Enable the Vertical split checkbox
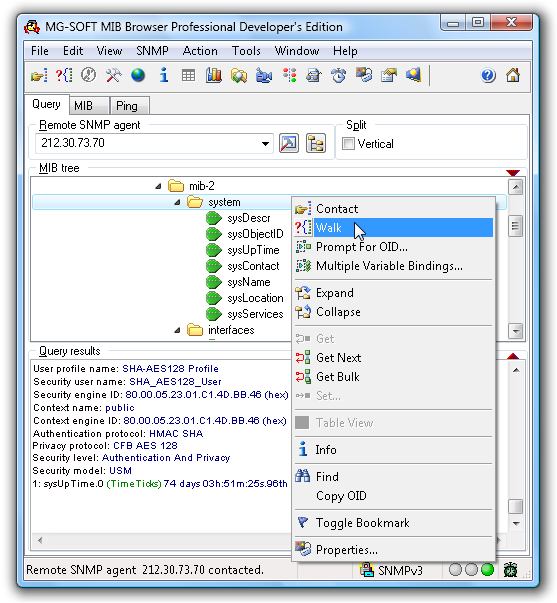The image size is (557, 603). 348,144
